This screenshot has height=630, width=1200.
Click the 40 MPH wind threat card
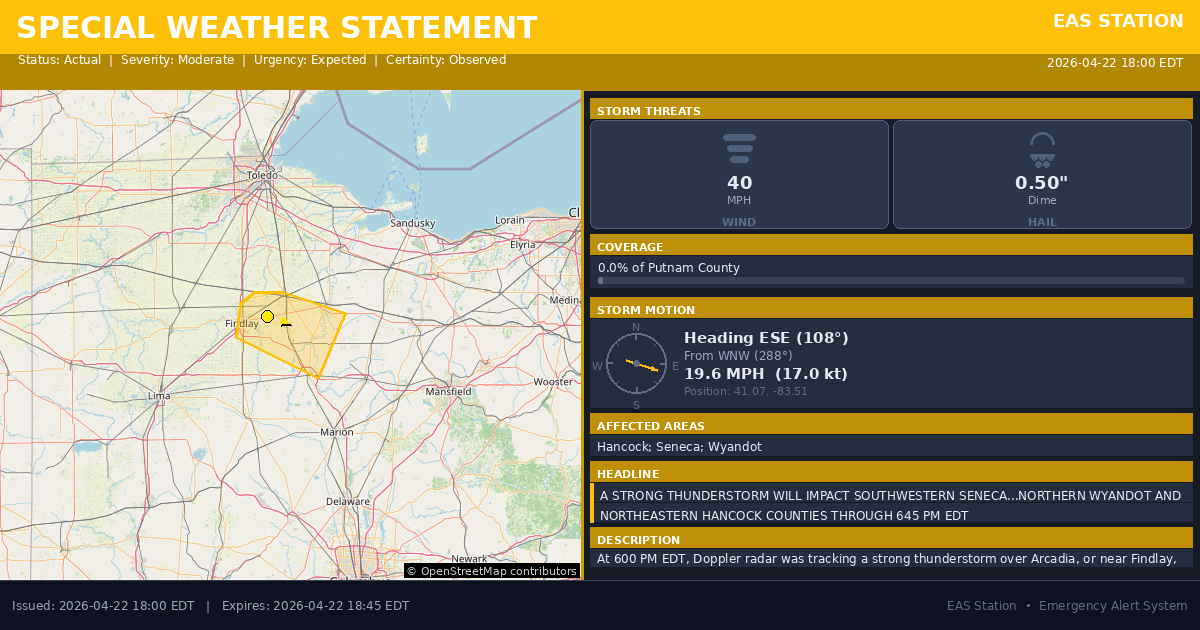coord(739,175)
